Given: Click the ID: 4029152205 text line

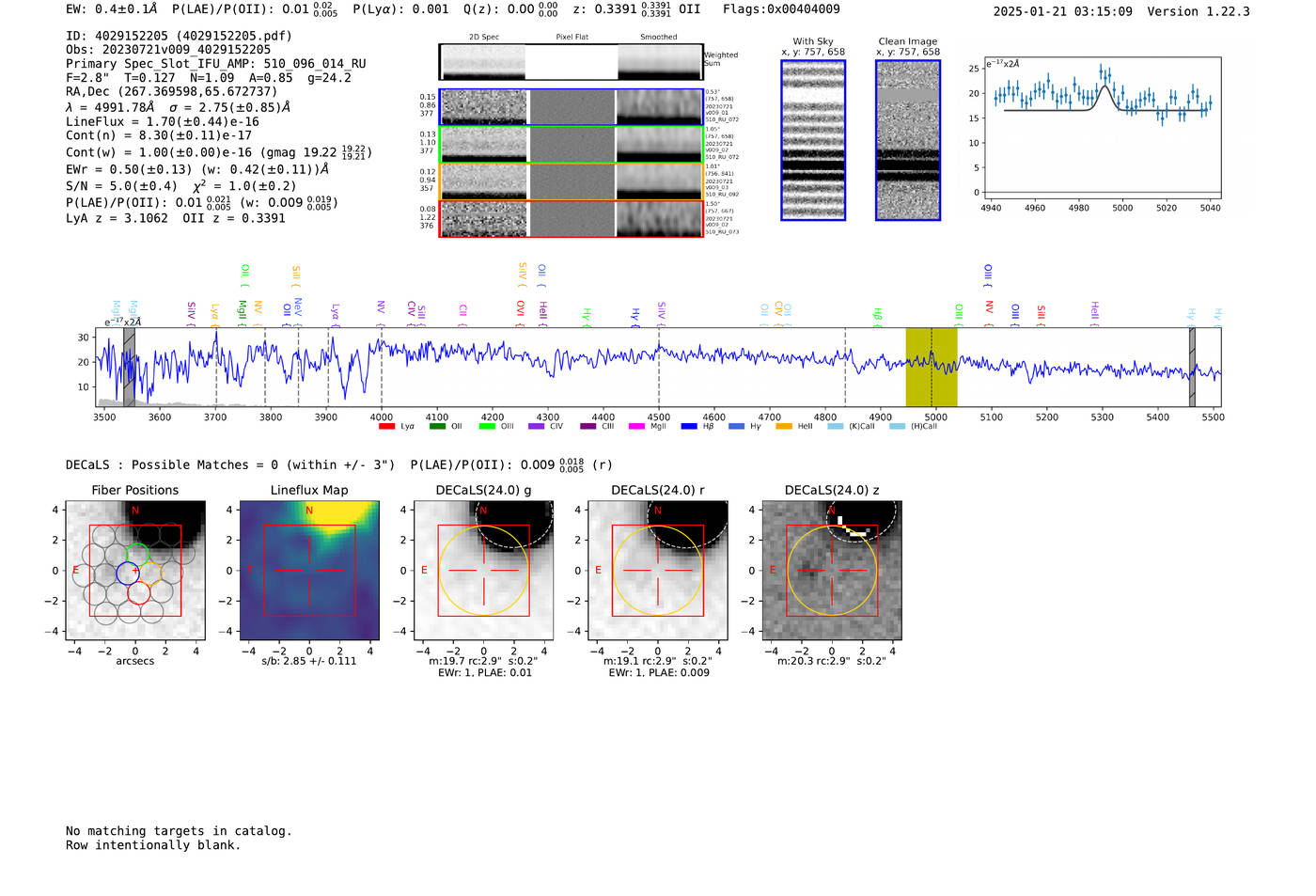Looking at the screenshot, I should tap(179, 36).
